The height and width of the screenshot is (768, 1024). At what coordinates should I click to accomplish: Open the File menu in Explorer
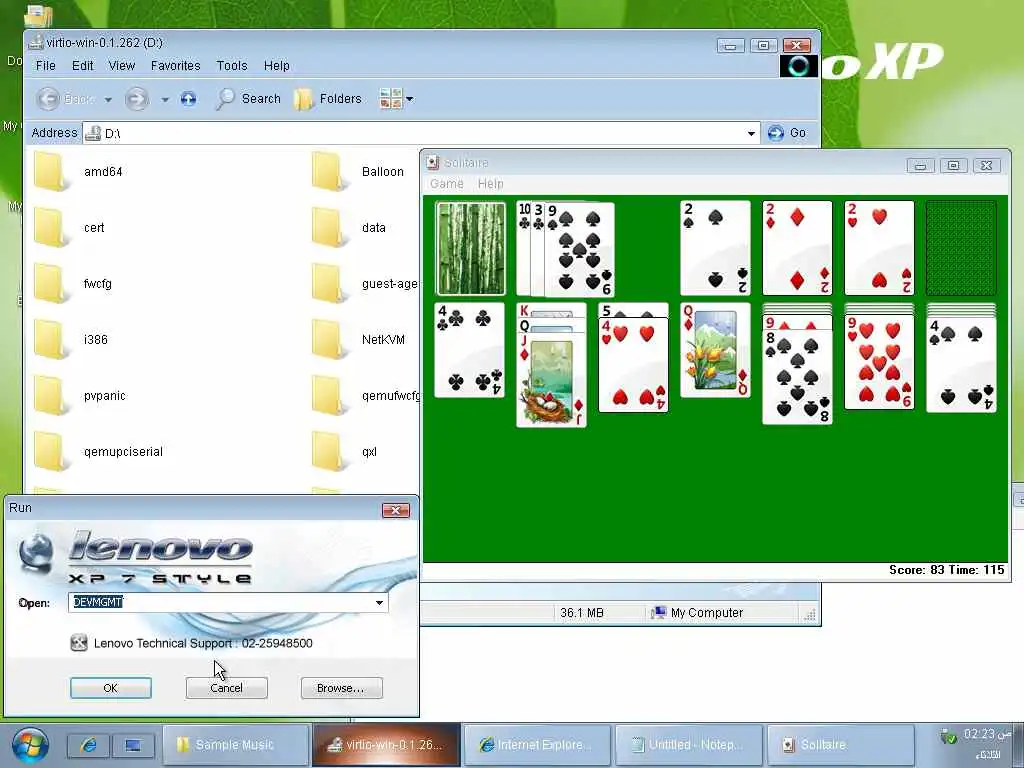click(x=45, y=65)
